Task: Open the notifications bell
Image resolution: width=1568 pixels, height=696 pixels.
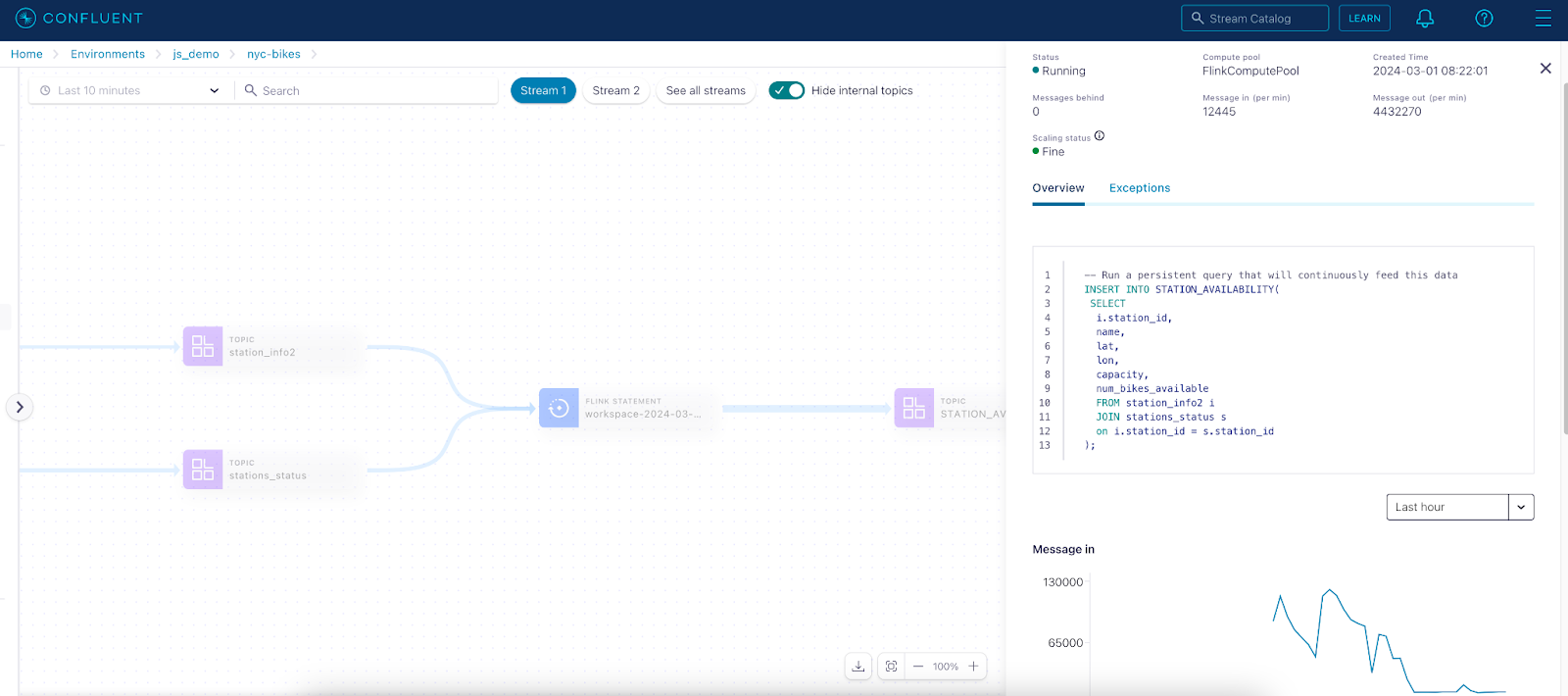Action: tap(1425, 19)
